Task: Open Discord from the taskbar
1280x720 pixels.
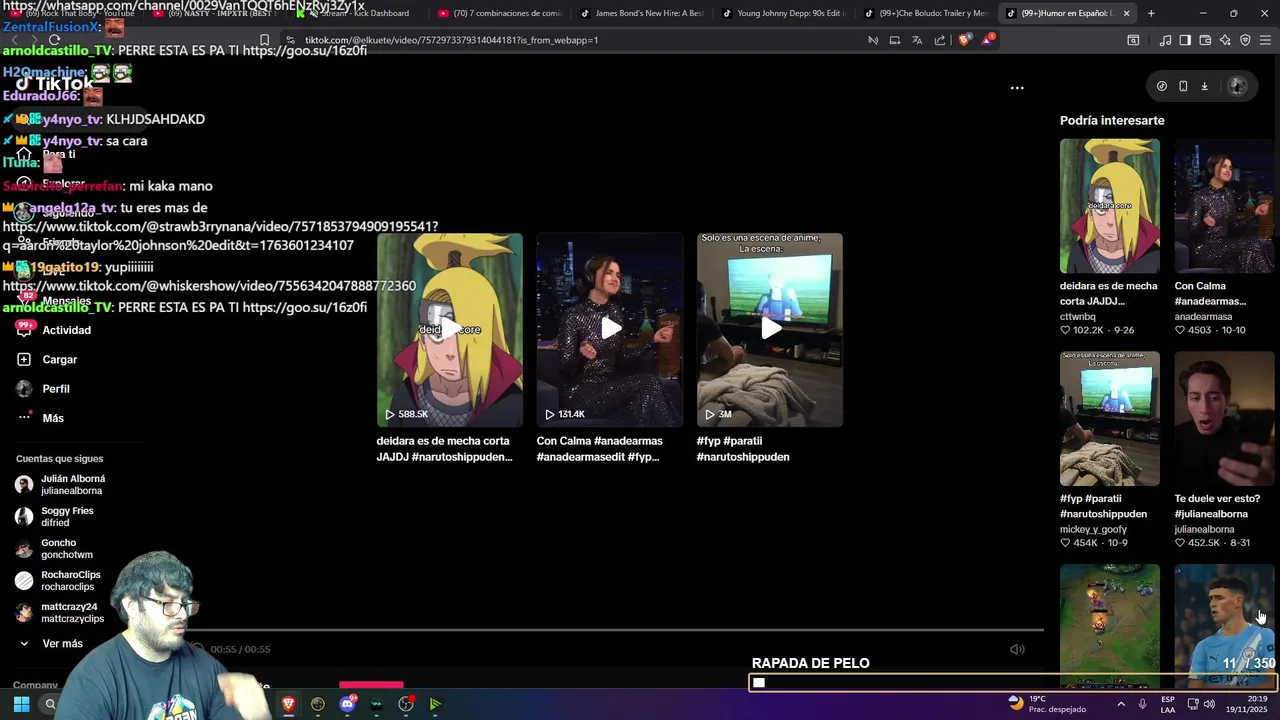Action: click(x=347, y=704)
